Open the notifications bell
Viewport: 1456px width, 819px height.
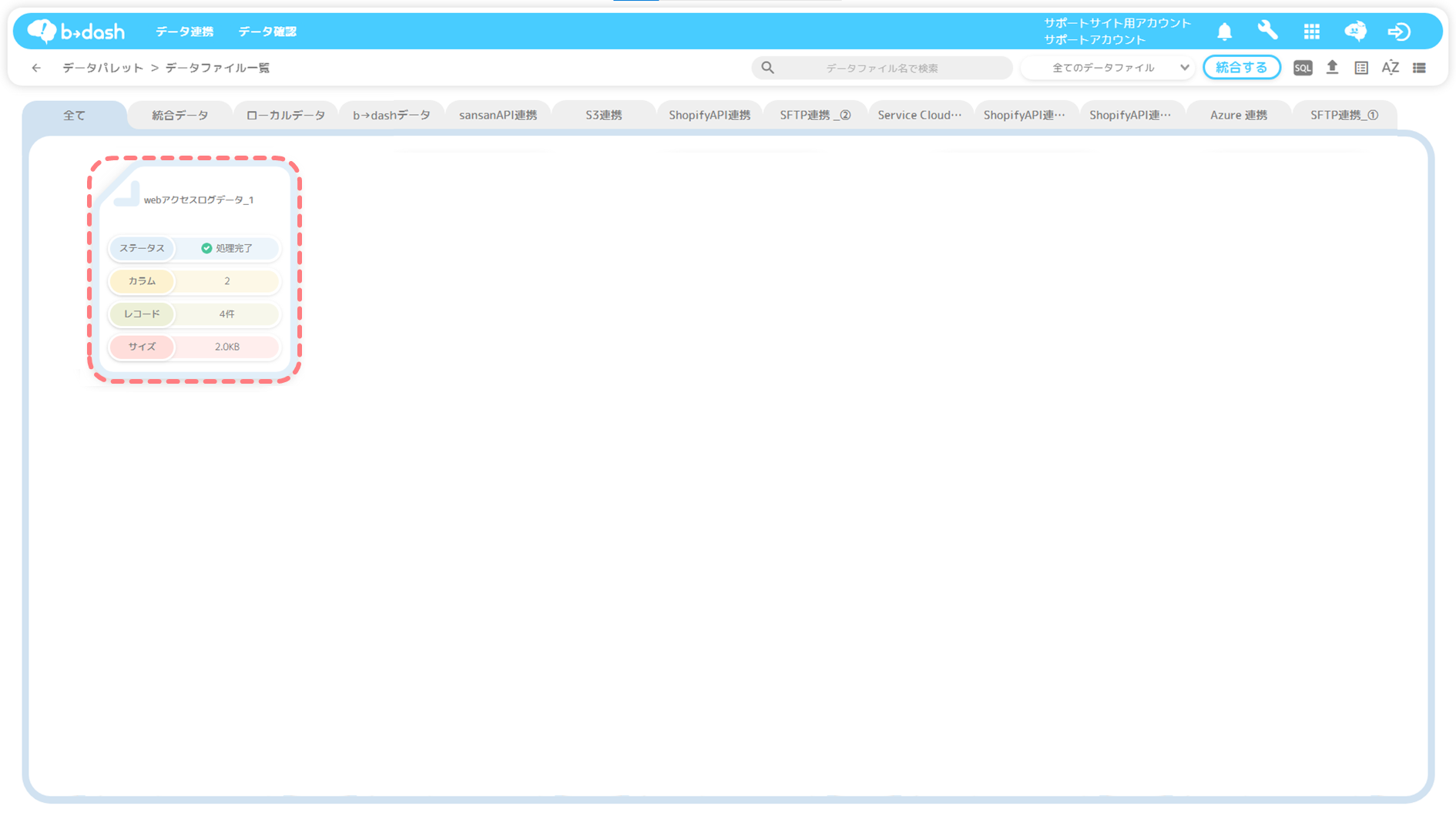point(1224,32)
